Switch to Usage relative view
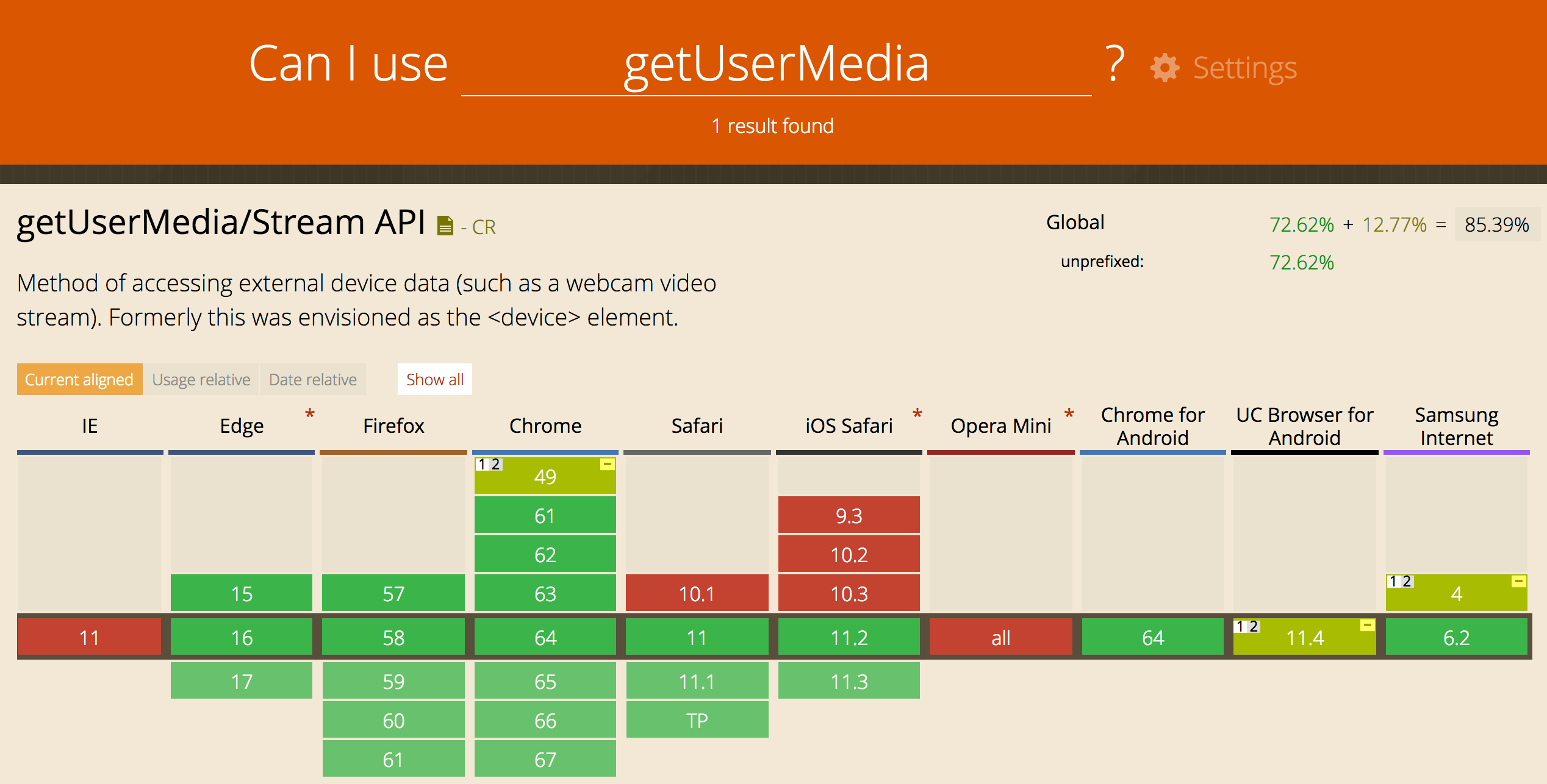This screenshot has height=784, width=1547. click(201, 379)
